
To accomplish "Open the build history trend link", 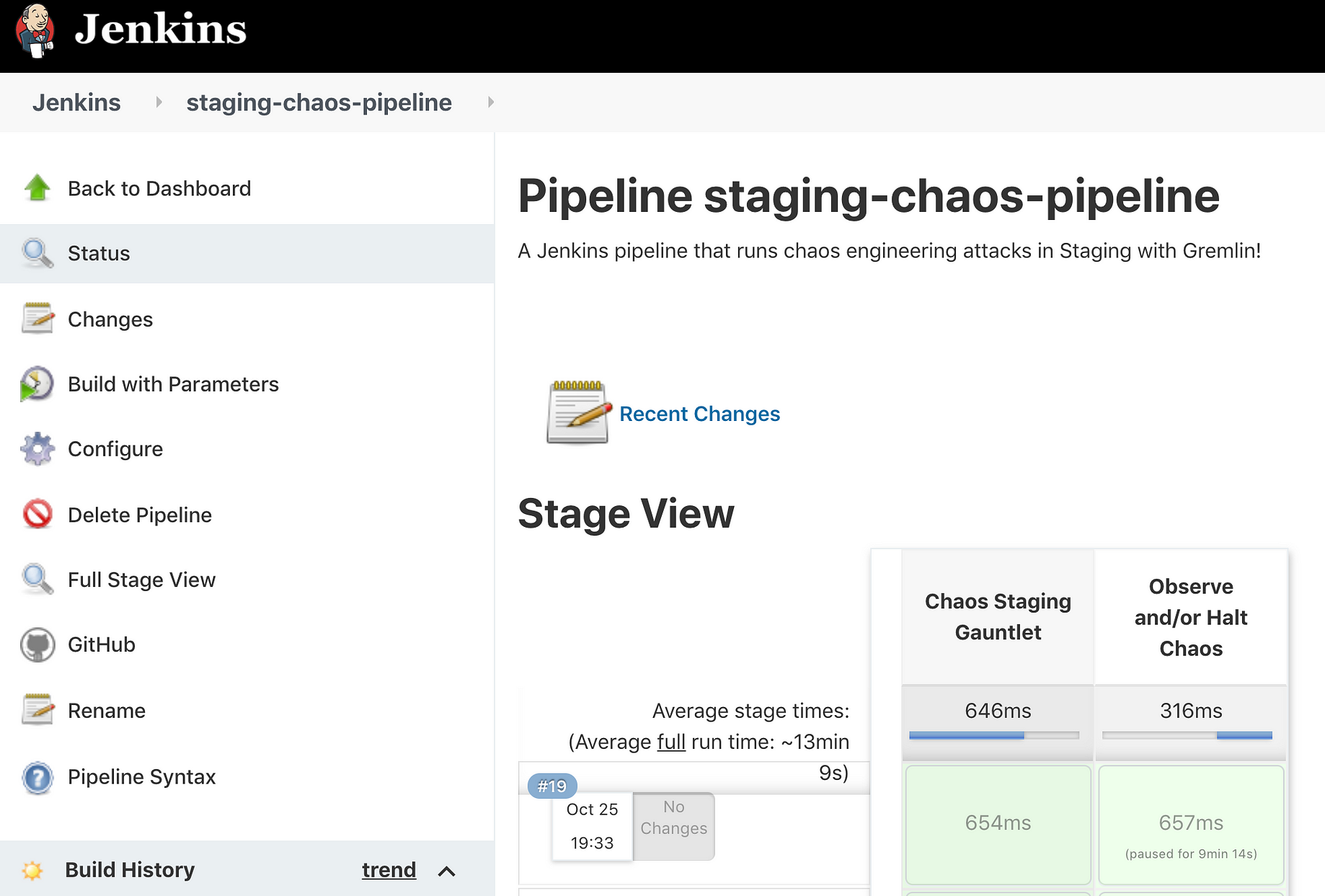I will click(x=389, y=870).
